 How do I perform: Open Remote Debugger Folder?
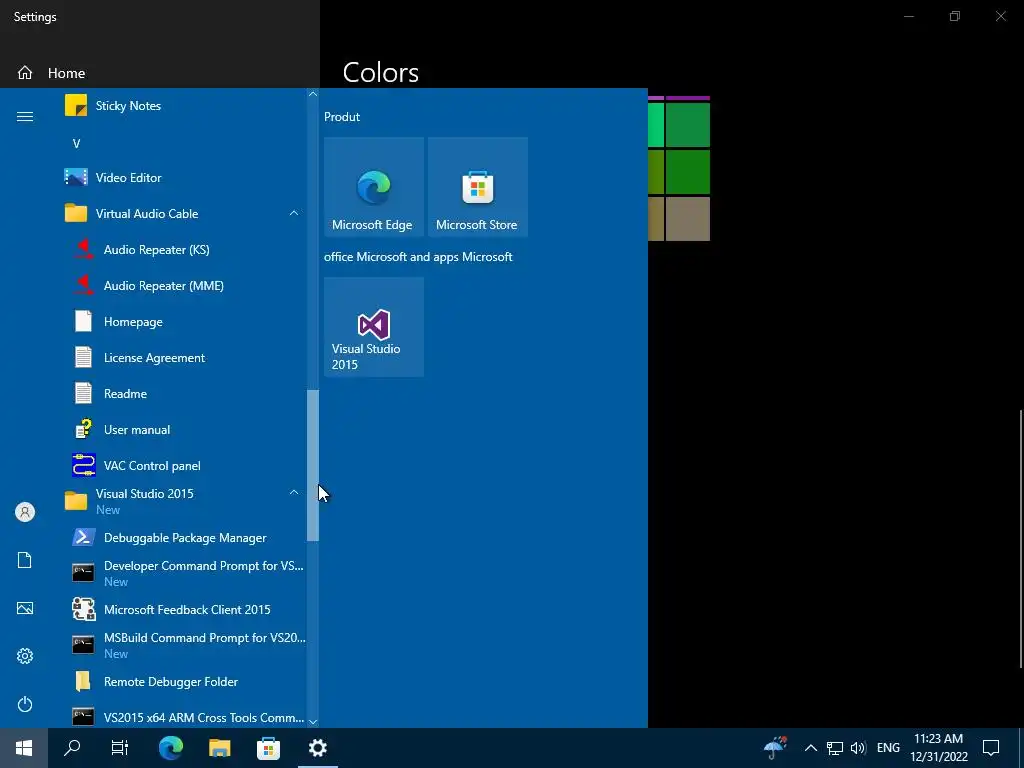point(183,681)
